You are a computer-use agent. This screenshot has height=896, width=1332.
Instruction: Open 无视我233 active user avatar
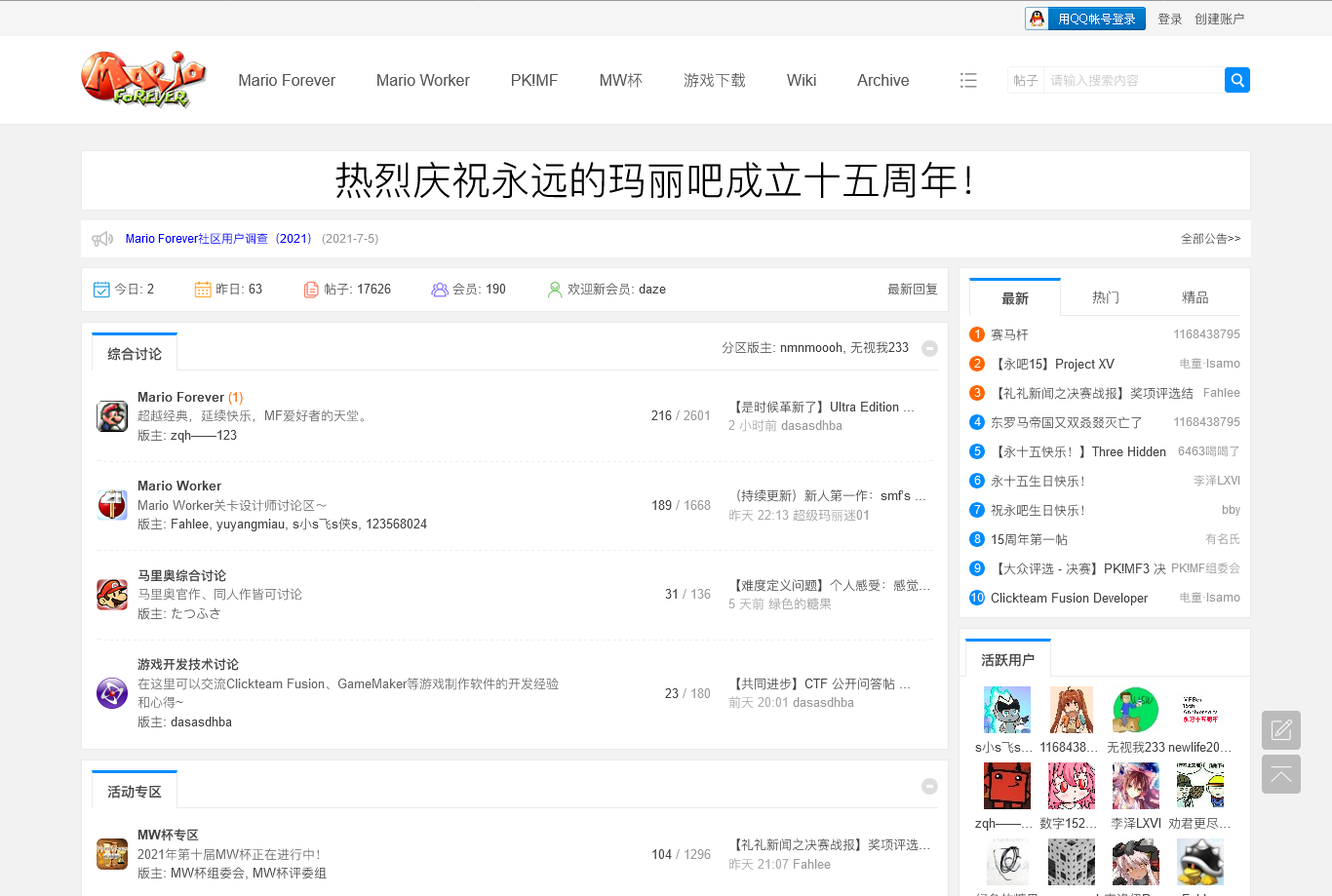click(1136, 710)
